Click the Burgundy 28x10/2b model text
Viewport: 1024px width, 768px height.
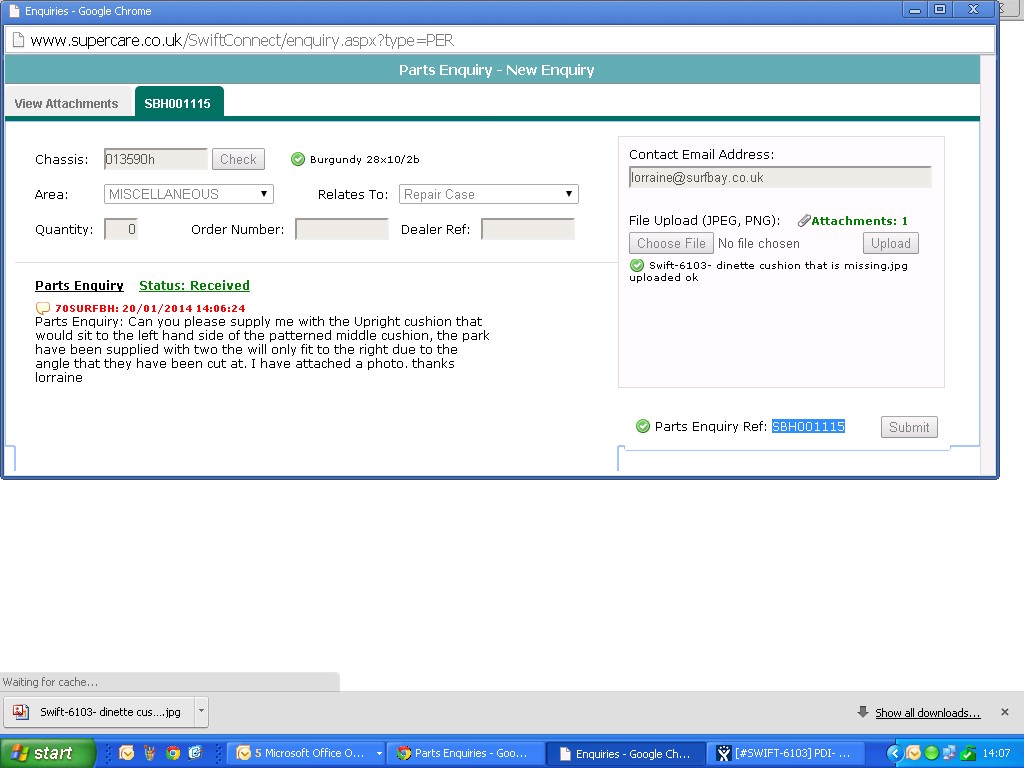(x=364, y=159)
